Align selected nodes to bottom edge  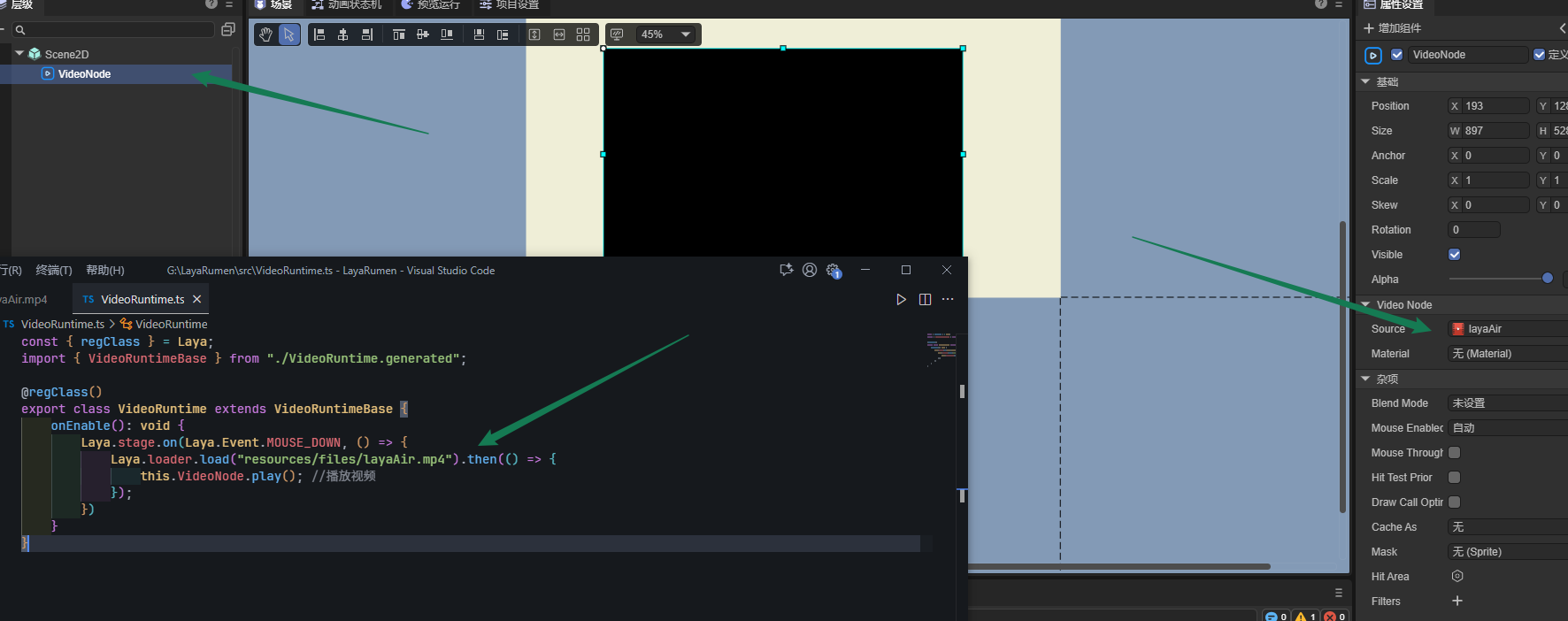[x=447, y=34]
